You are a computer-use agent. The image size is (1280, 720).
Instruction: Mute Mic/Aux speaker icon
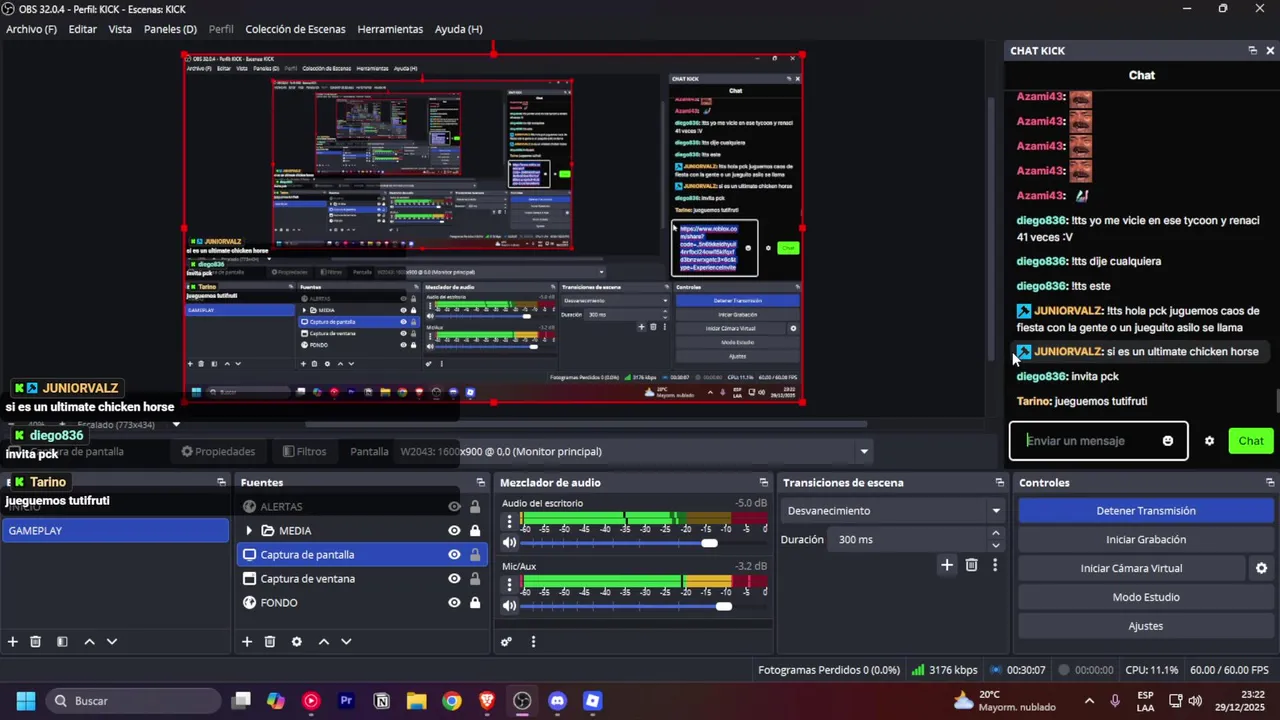(510, 606)
